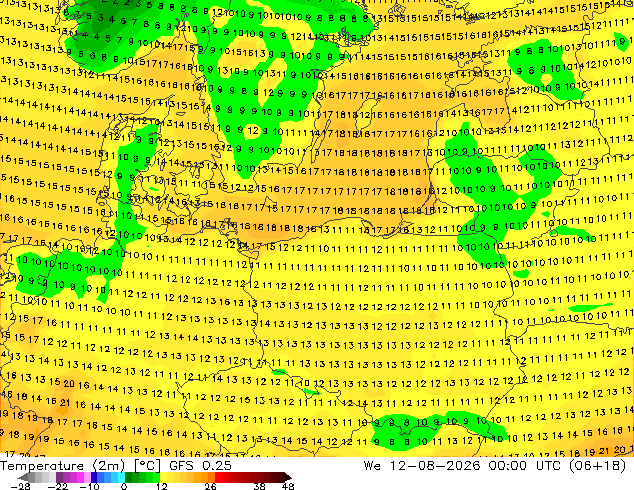Click the purple-magenta segment of the color scale
The height and width of the screenshot is (490, 634).
[73, 477]
